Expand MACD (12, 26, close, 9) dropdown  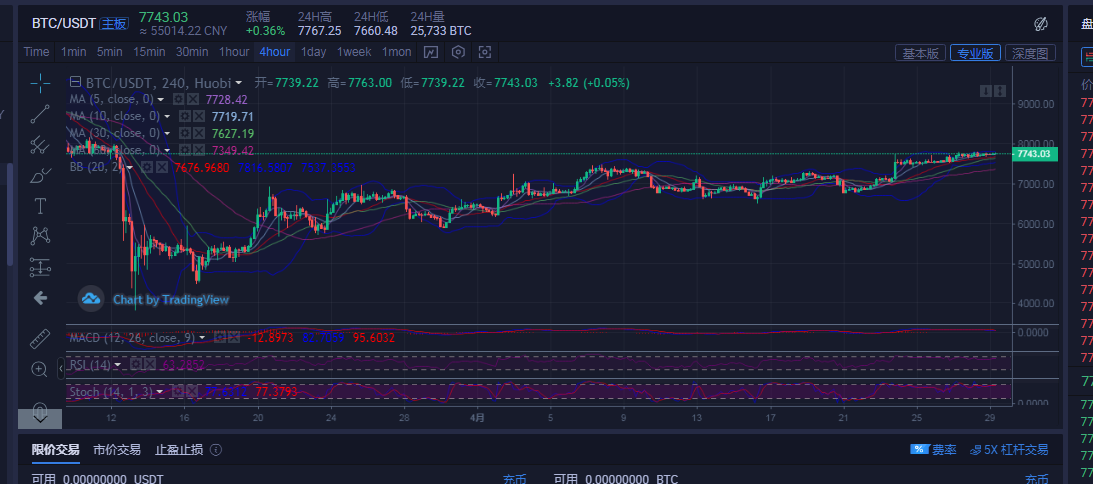202,338
